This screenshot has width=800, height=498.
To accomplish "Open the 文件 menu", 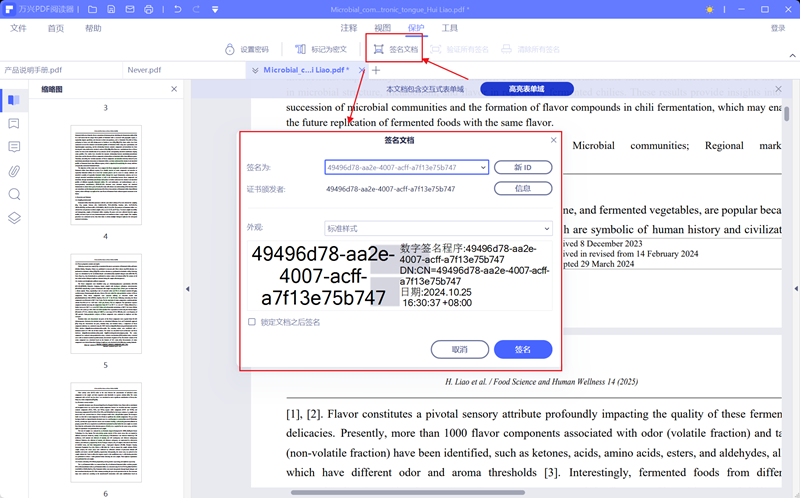I will click(18, 28).
